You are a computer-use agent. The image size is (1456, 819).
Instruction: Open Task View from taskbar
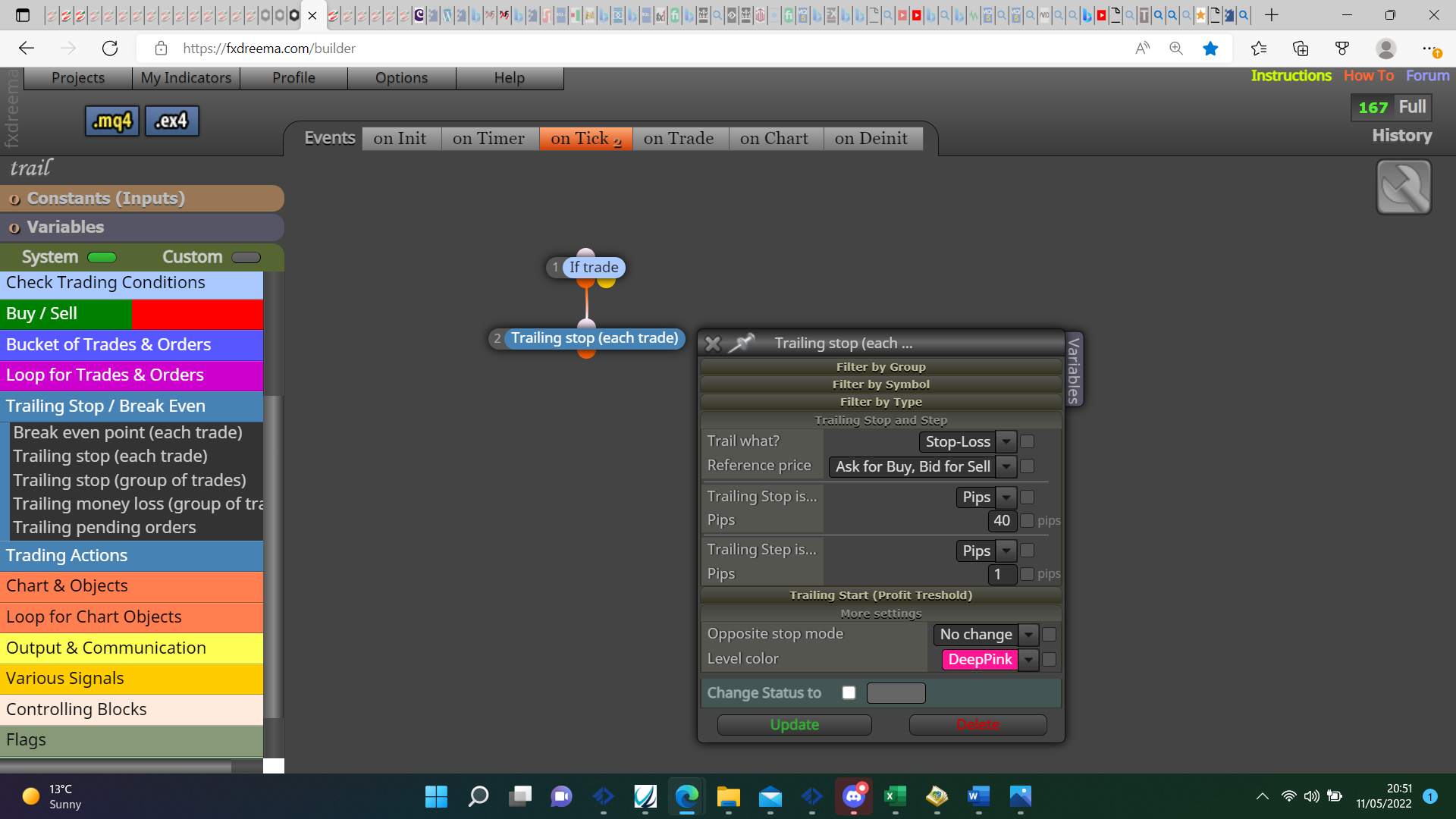click(519, 796)
